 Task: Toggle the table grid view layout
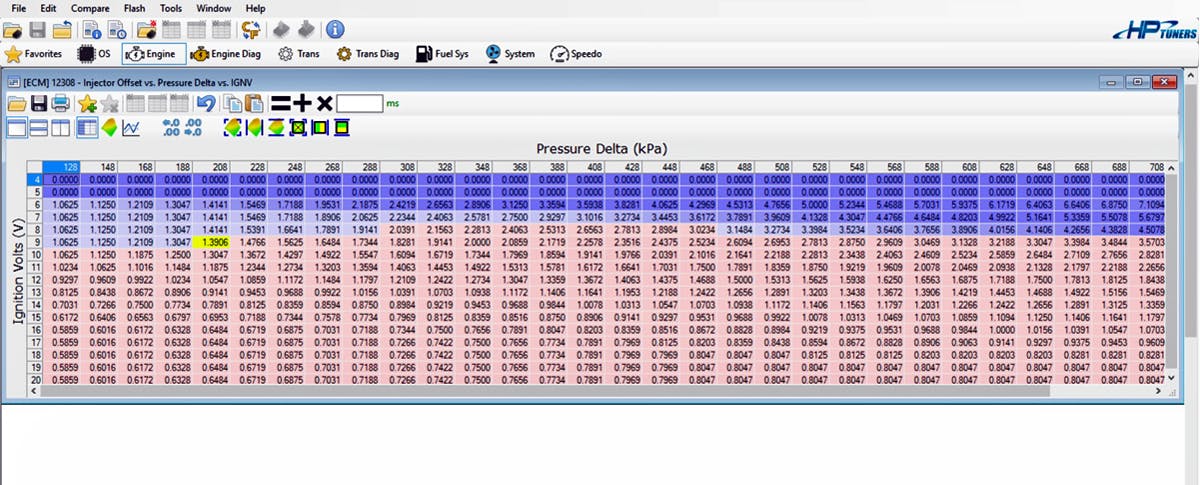click(87, 128)
